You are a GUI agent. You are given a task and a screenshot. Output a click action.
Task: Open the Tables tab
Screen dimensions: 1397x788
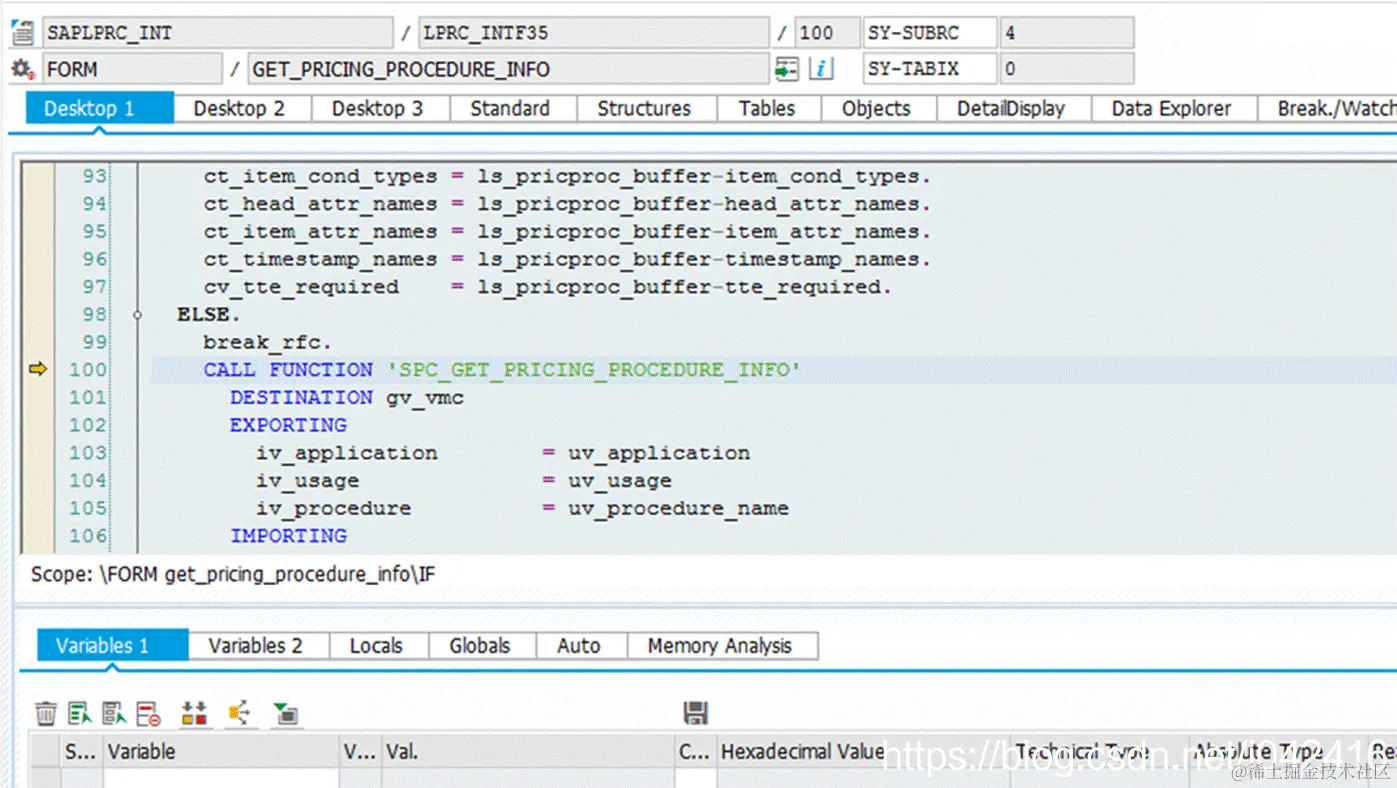tap(767, 108)
